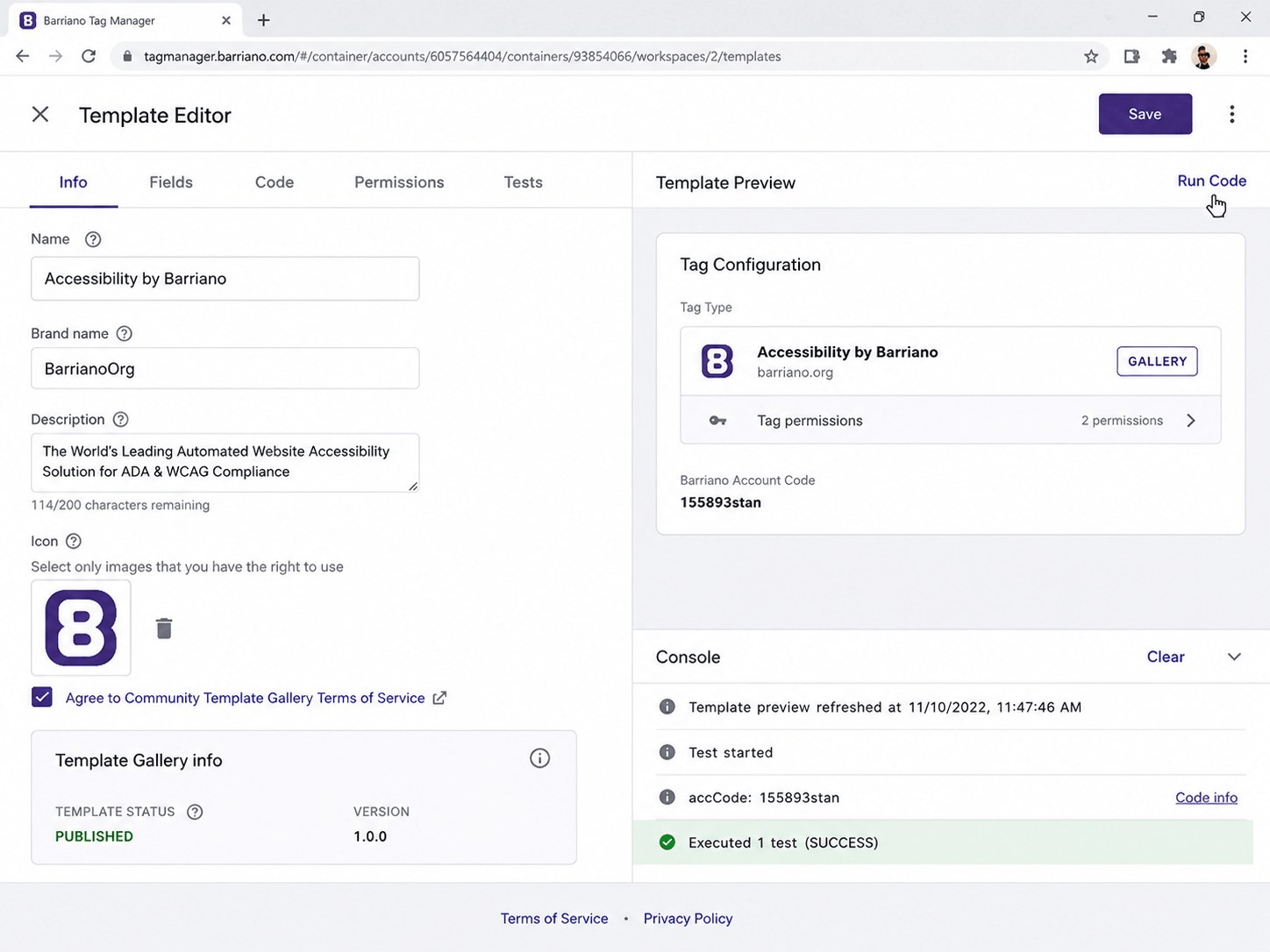This screenshot has height=952, width=1270.
Task: Open browser extensions puzzle icon
Action: (x=1169, y=56)
